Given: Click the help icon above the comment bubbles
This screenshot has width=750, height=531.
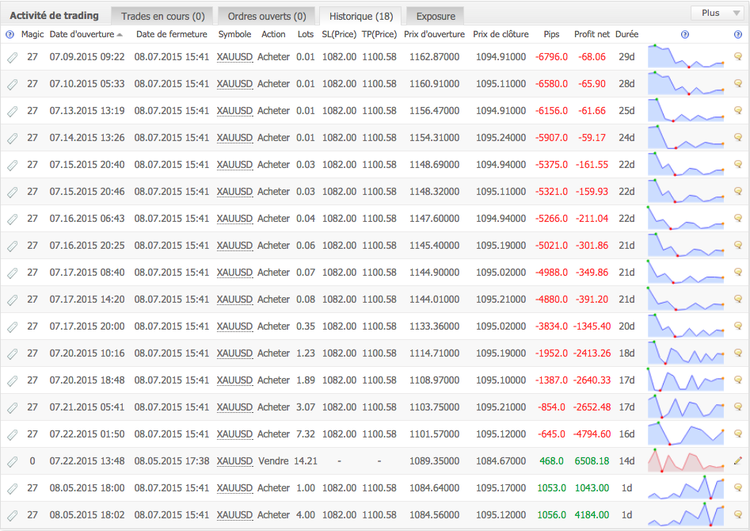Looking at the screenshot, I should pyautogui.click(x=738, y=34).
